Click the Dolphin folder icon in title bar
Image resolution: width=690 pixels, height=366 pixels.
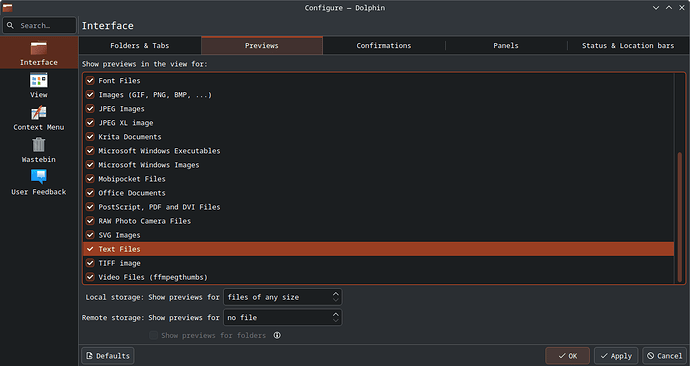[x=7, y=7]
